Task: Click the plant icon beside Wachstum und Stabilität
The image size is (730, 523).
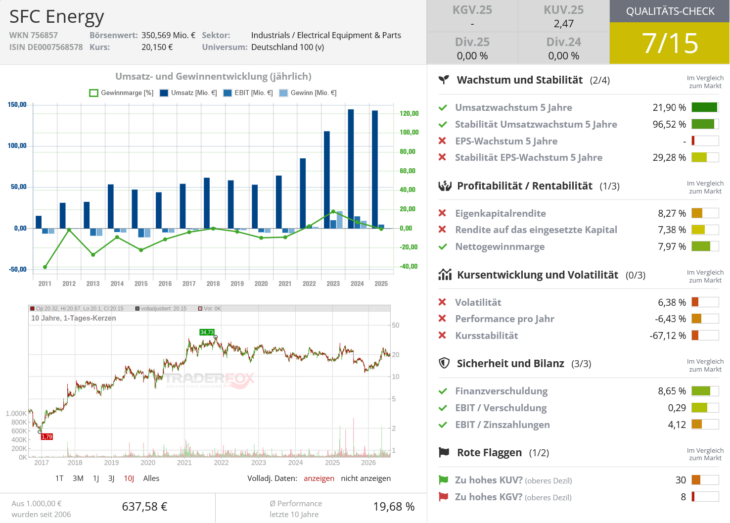Action: click(x=444, y=80)
